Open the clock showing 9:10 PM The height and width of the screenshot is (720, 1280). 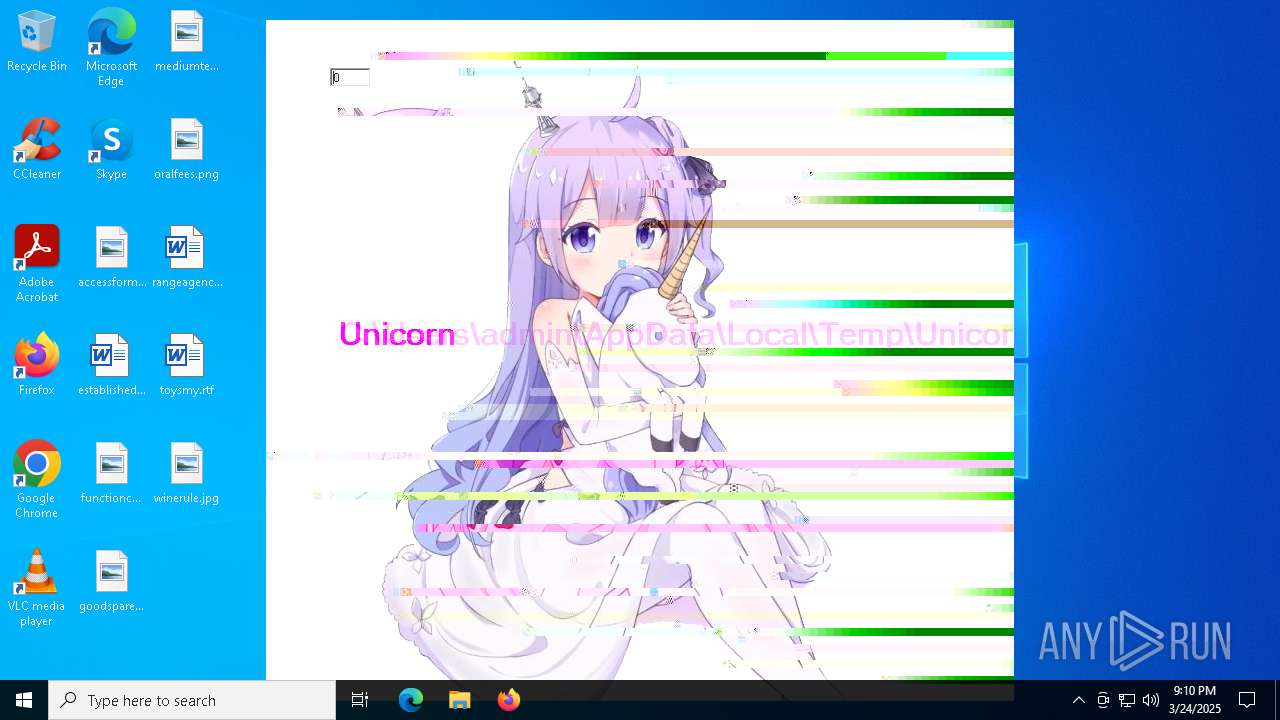coord(1195,700)
